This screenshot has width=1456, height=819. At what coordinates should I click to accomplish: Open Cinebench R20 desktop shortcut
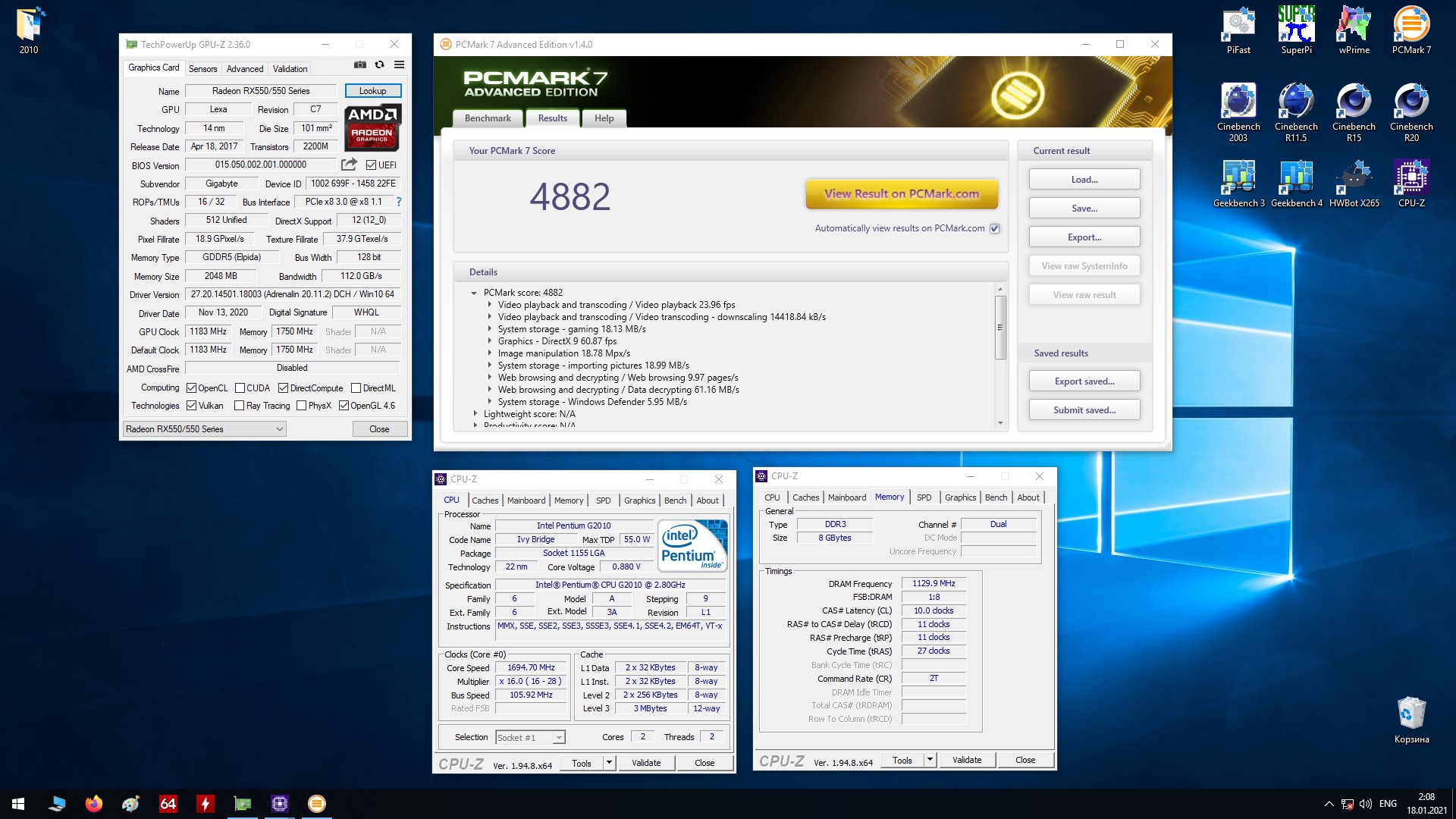coord(1412,112)
